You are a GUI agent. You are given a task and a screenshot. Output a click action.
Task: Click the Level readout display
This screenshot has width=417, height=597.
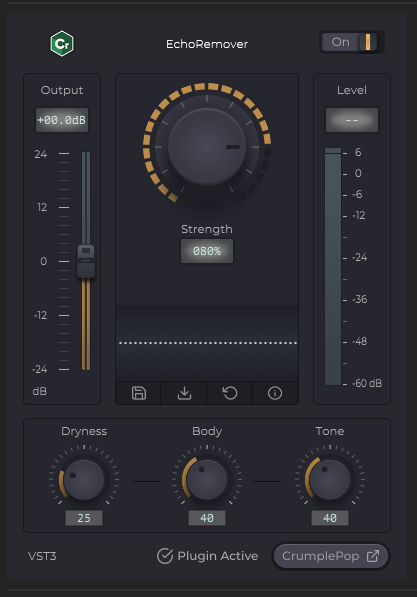(x=351, y=120)
